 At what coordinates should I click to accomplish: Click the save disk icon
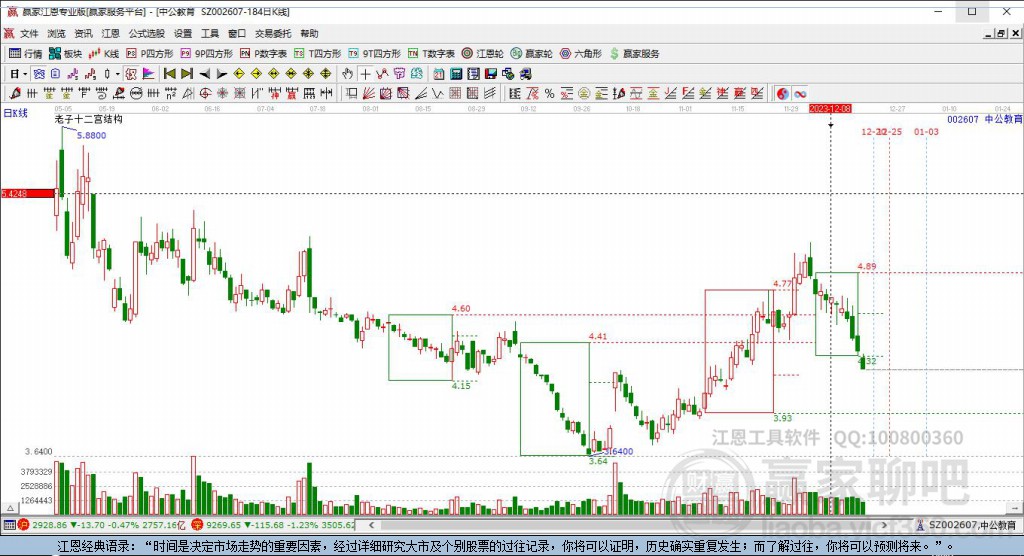click(491, 74)
